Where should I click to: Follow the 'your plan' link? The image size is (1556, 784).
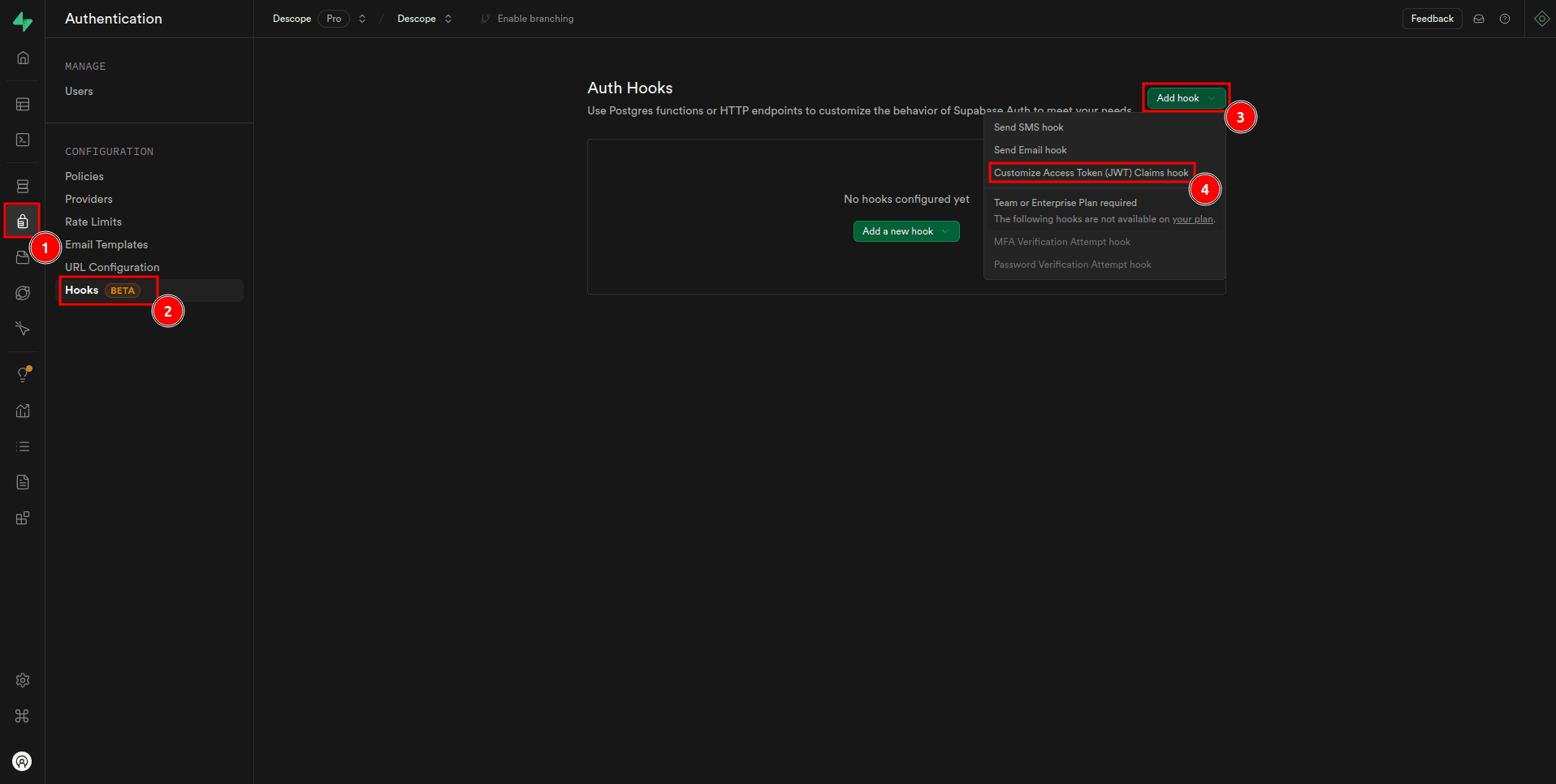1192,219
